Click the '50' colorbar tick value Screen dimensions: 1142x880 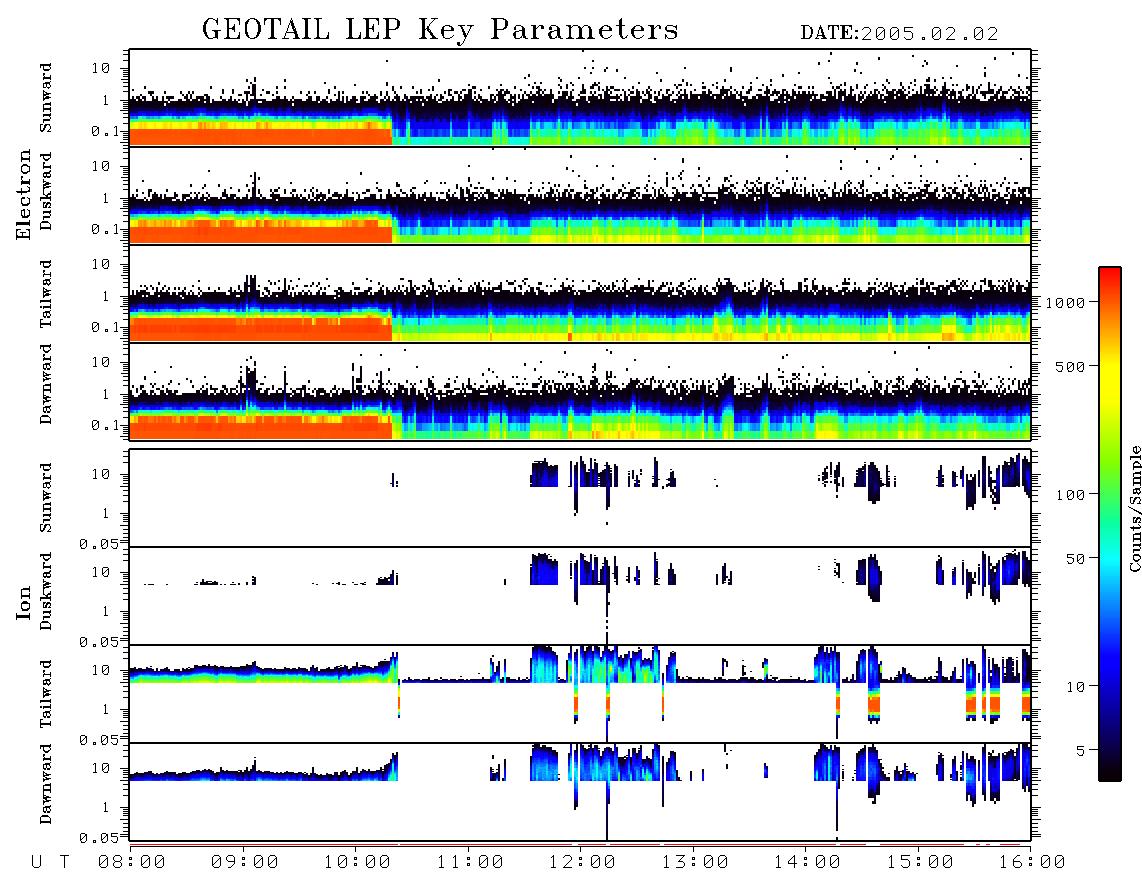(x=1076, y=559)
